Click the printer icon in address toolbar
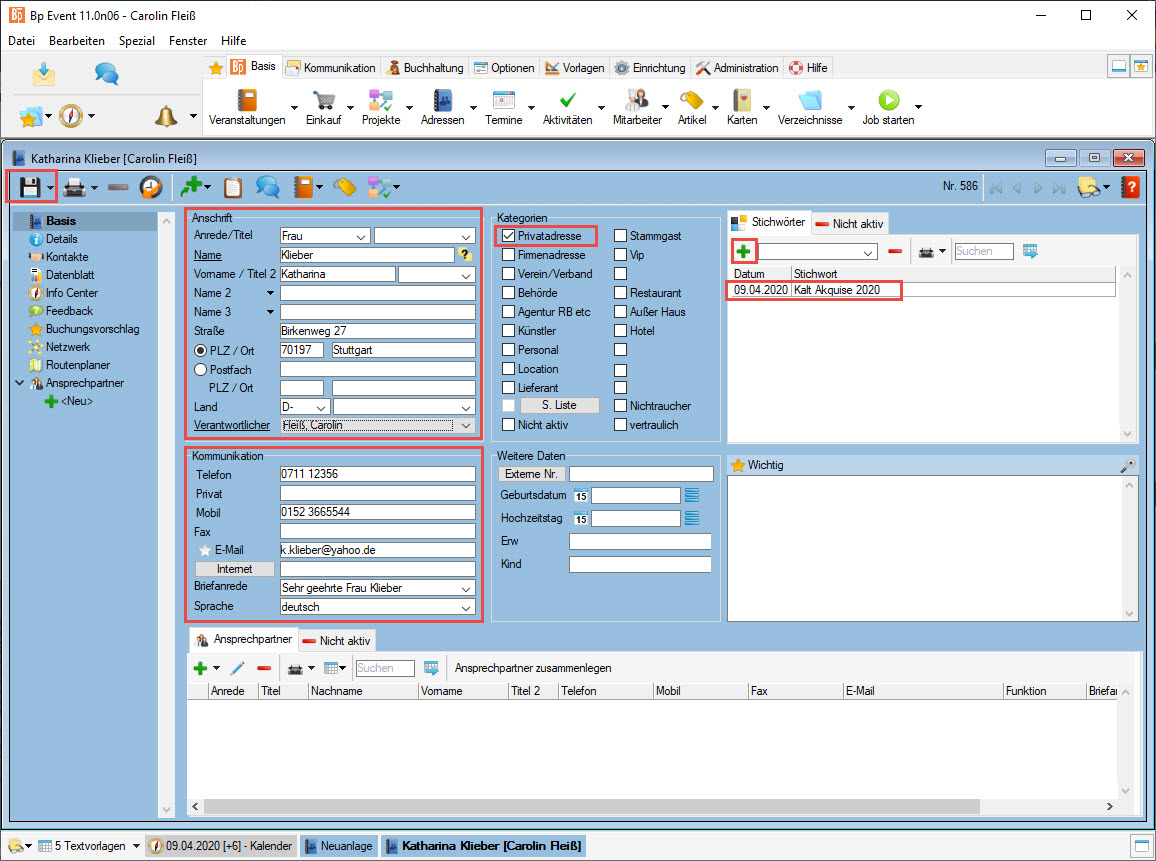 pos(74,187)
